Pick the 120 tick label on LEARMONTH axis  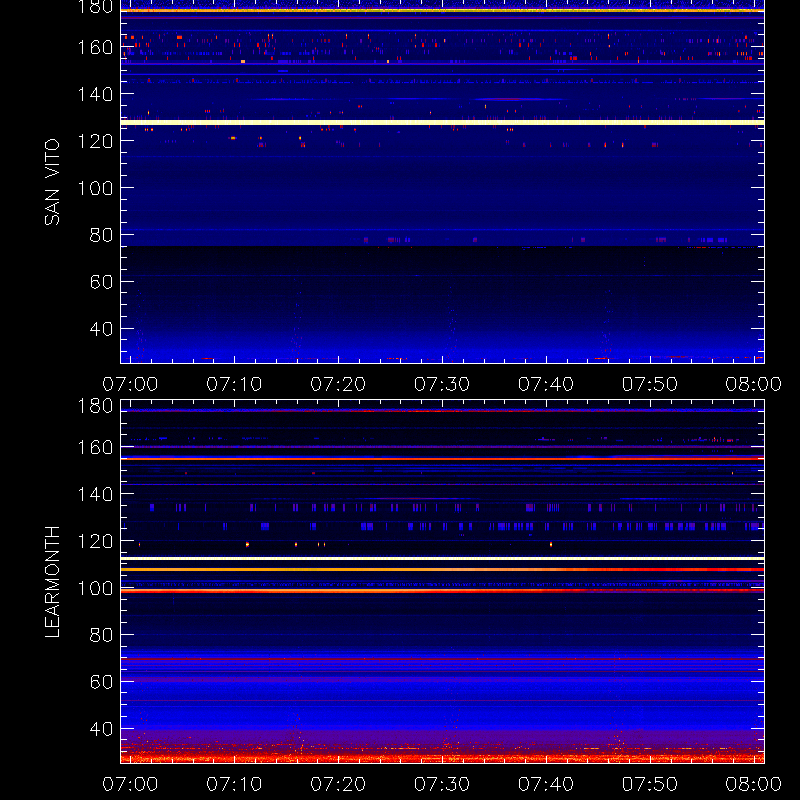click(95, 541)
